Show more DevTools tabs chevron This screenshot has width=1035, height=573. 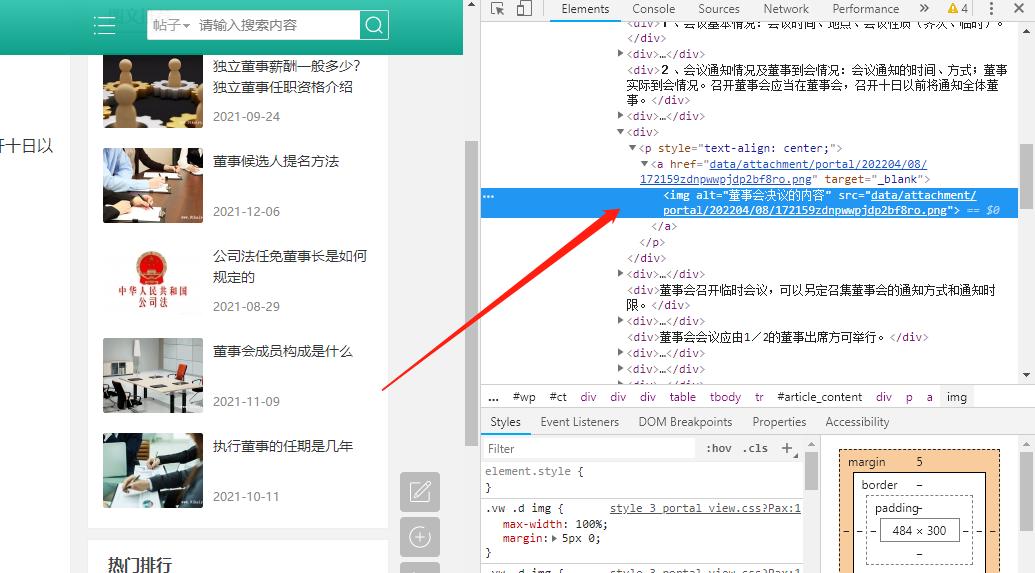click(x=924, y=9)
